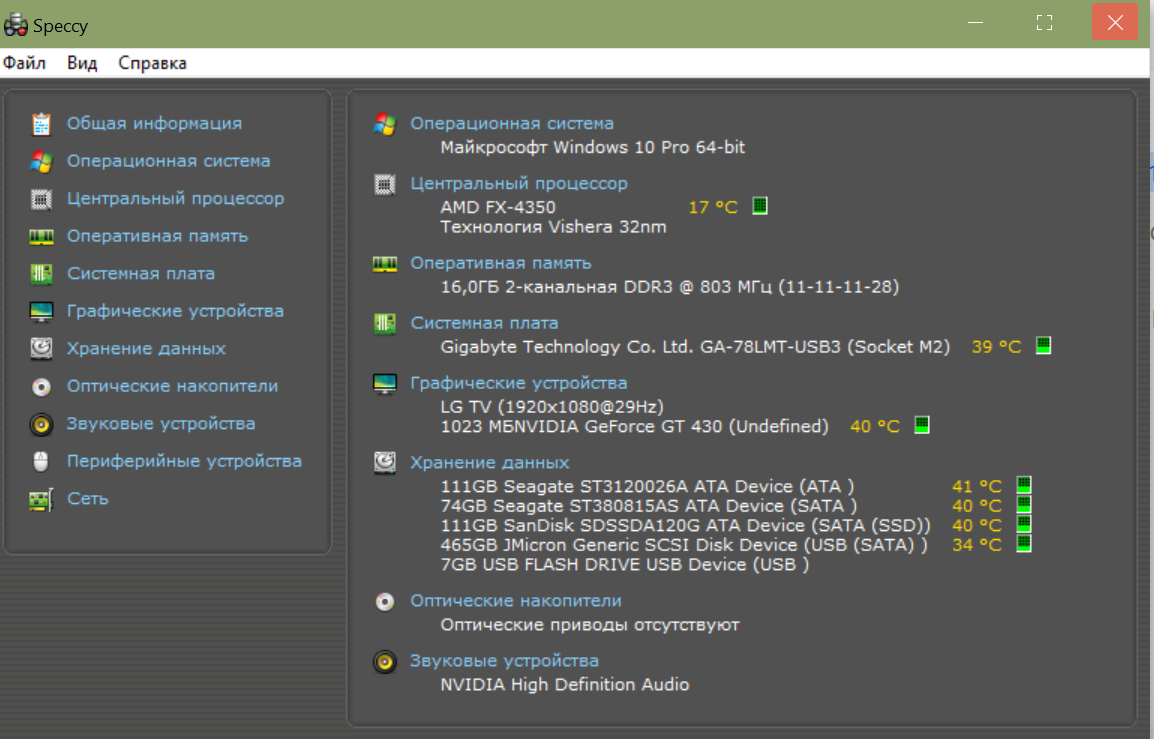1154x739 pixels.
Task: Click the Звуковые устройства speaker icon in sidebar
Action: tap(41, 424)
